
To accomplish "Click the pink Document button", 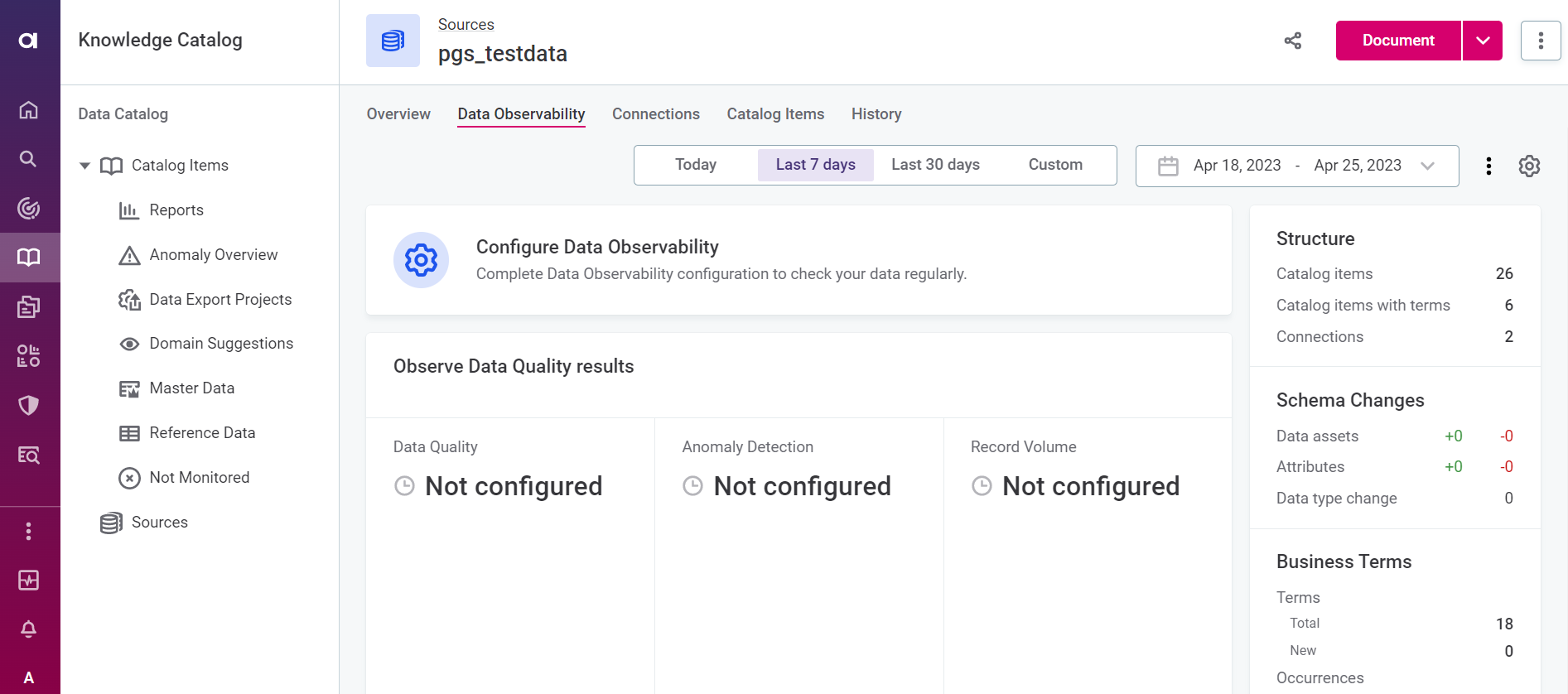I will pos(1397,41).
